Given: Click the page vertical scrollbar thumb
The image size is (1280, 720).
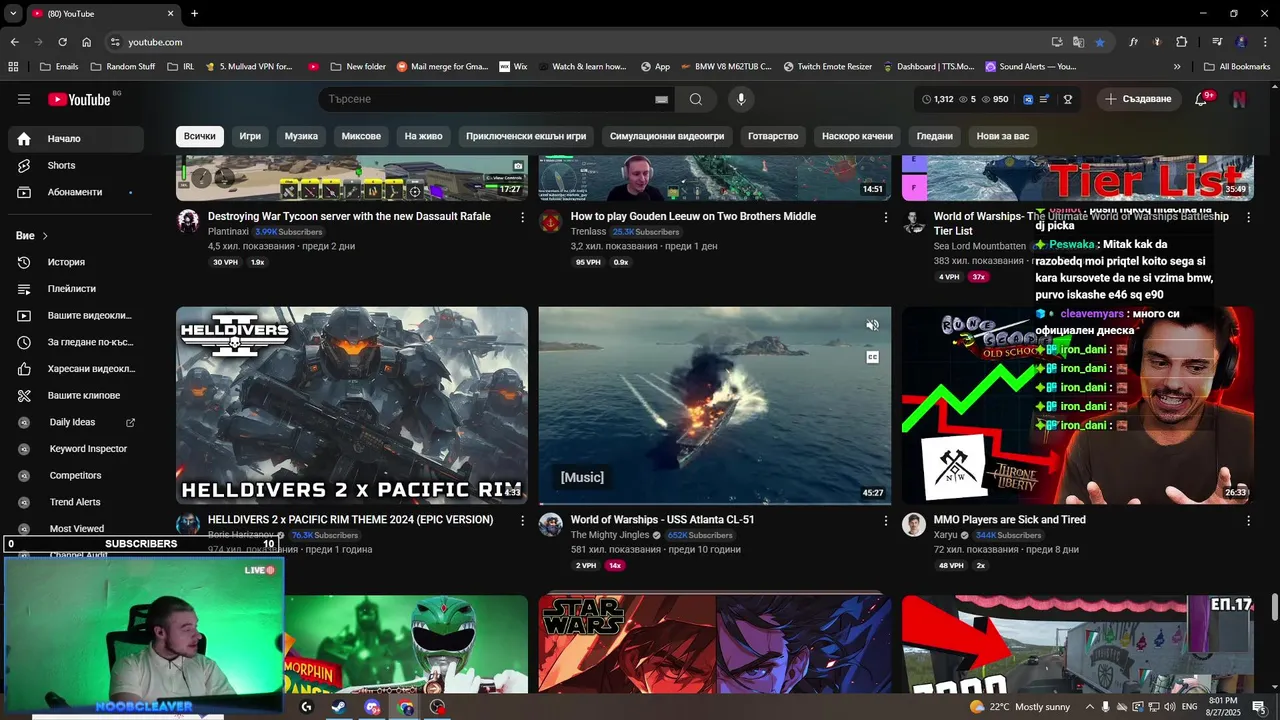Looking at the screenshot, I should (x=1275, y=606).
